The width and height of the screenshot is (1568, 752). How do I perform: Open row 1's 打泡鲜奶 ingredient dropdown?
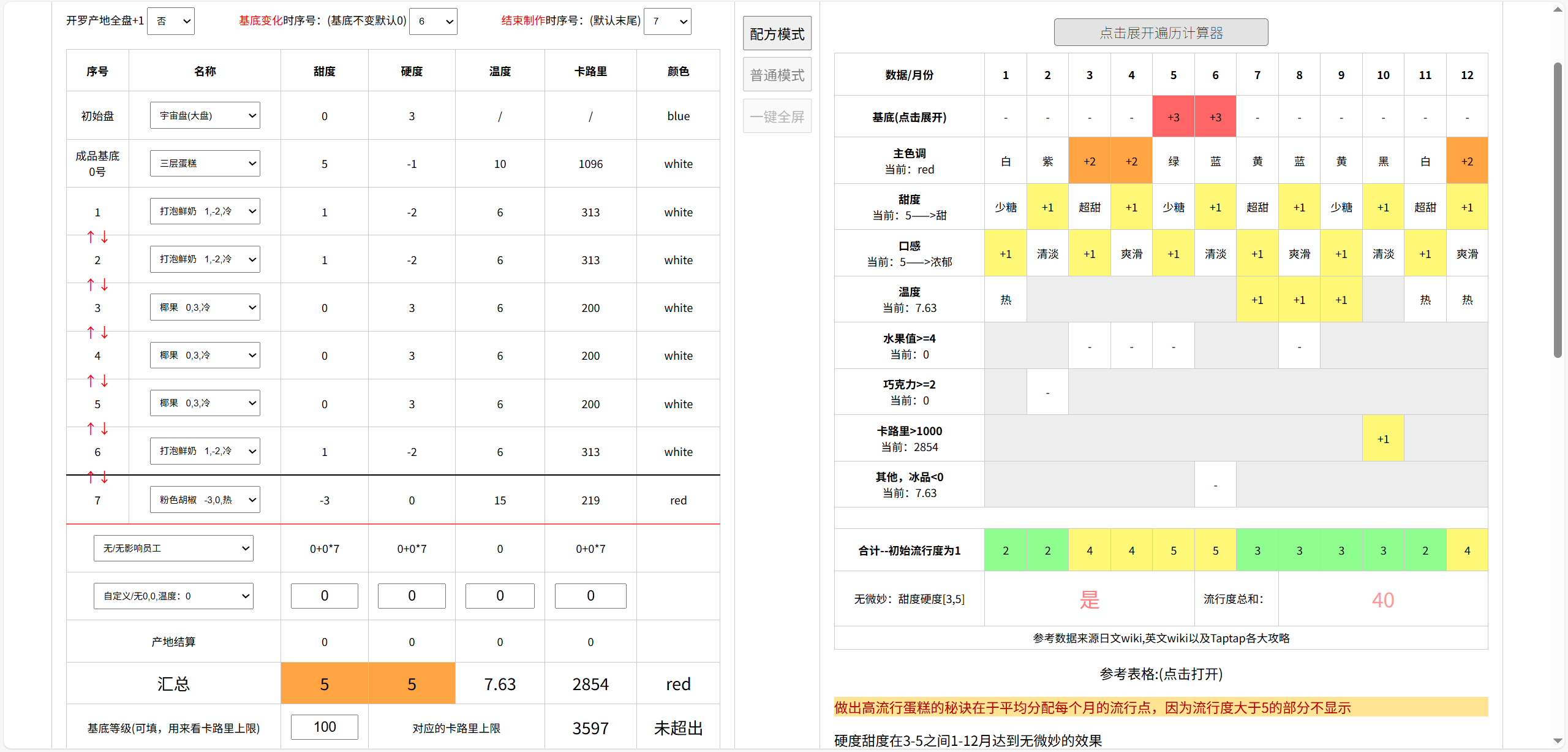coord(205,211)
